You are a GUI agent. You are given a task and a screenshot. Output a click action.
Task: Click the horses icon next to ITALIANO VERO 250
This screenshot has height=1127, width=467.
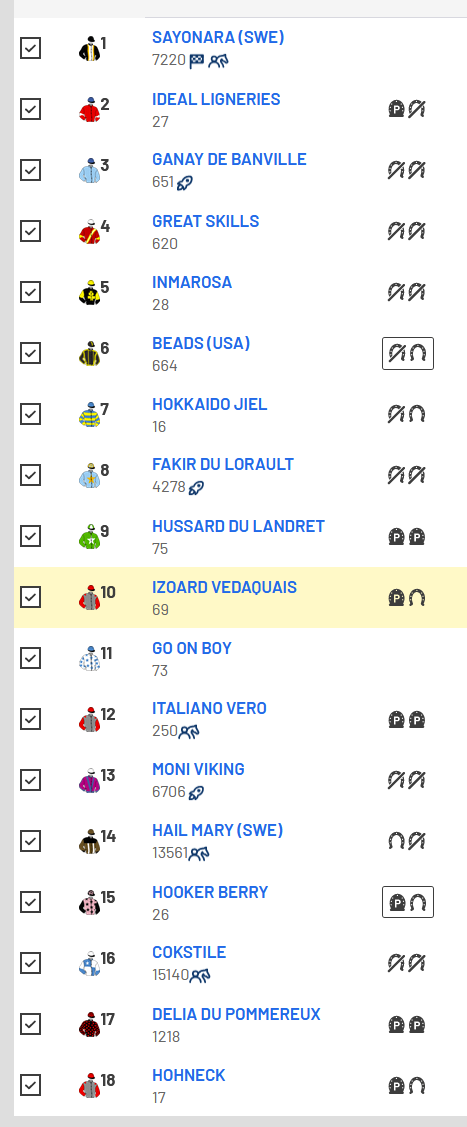[x=189, y=732]
